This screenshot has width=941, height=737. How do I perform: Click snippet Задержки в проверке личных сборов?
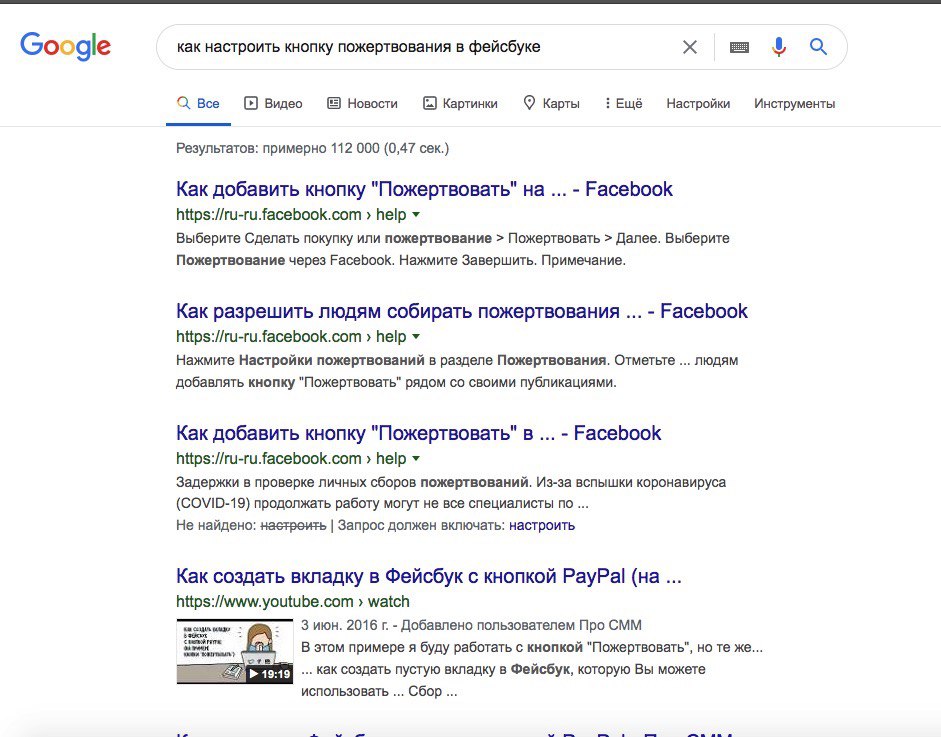[352, 482]
